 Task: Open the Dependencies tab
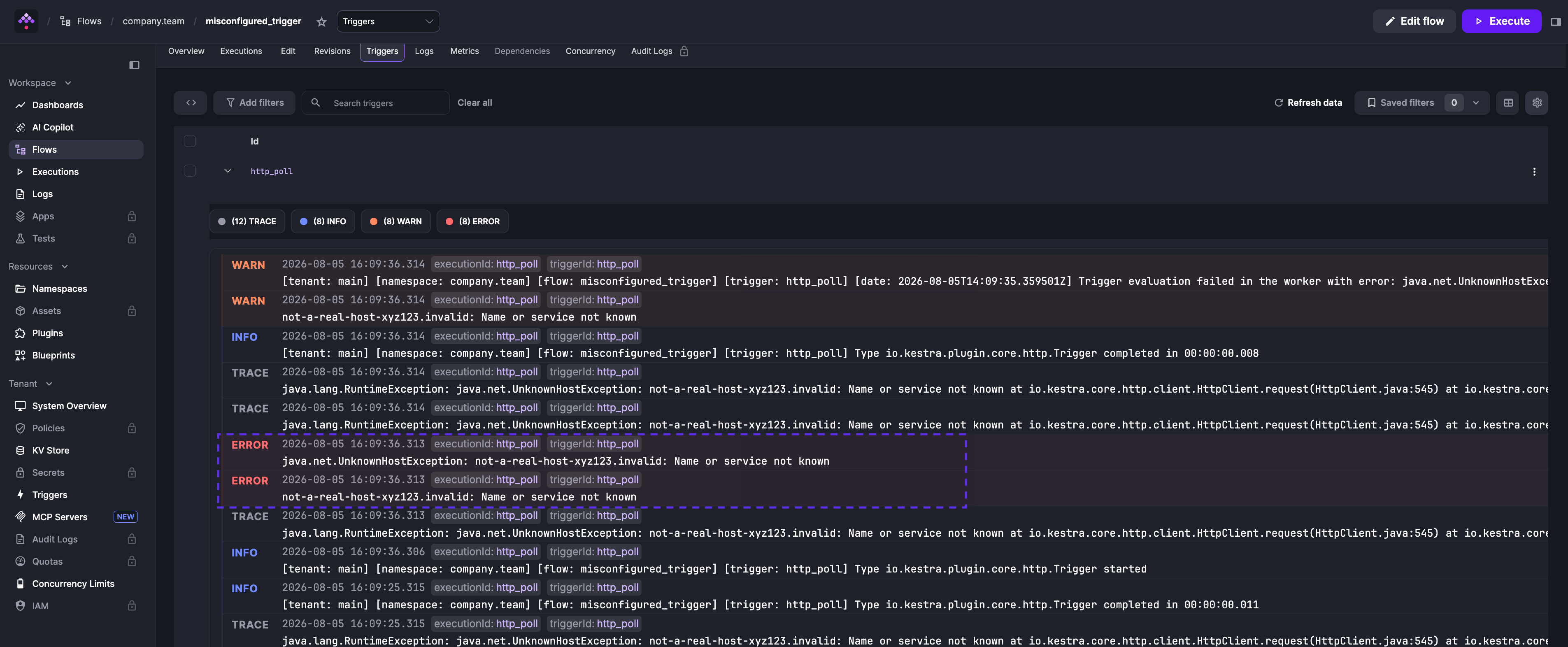tap(522, 51)
